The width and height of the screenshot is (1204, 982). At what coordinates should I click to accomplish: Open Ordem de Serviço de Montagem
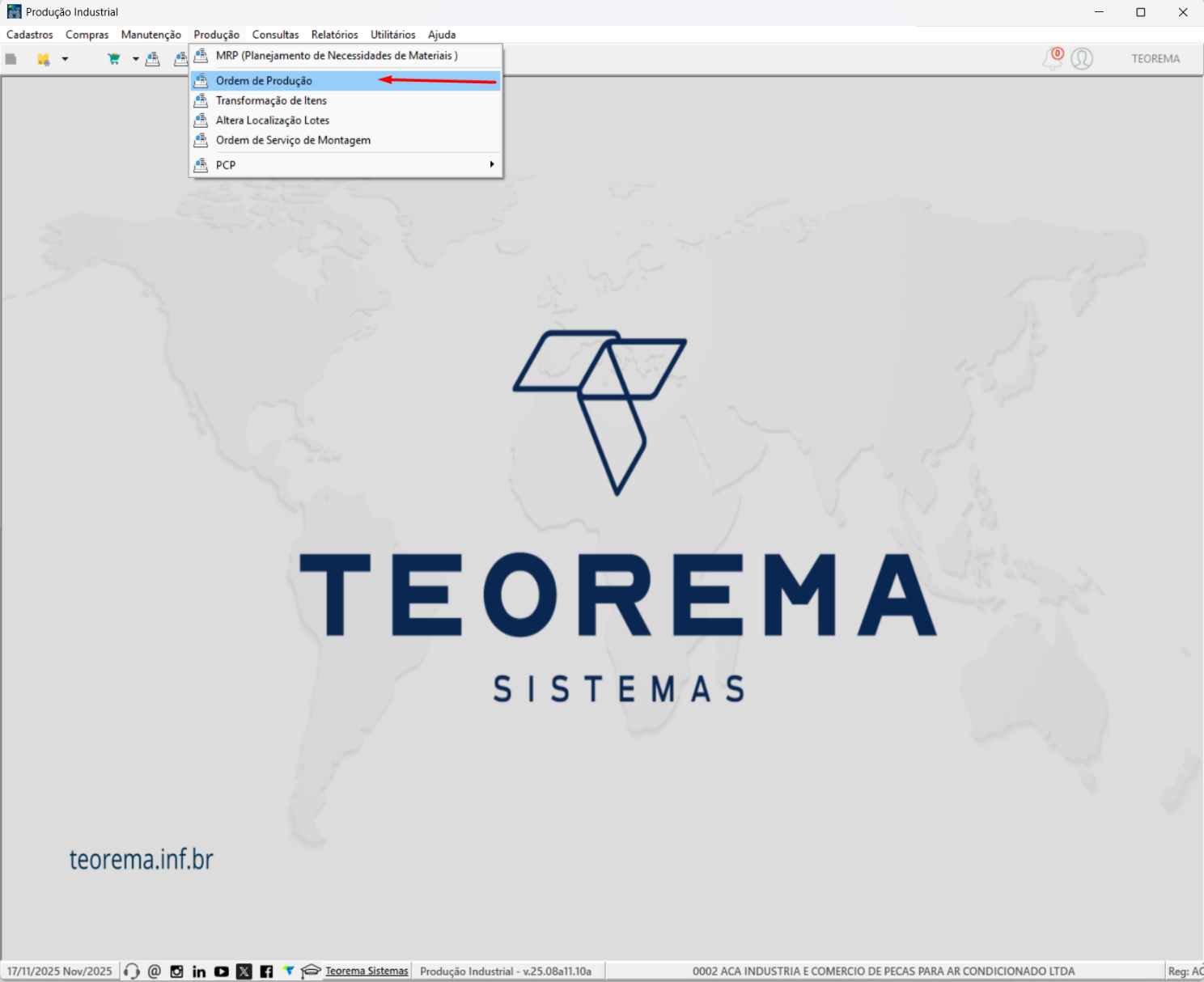click(x=346, y=140)
